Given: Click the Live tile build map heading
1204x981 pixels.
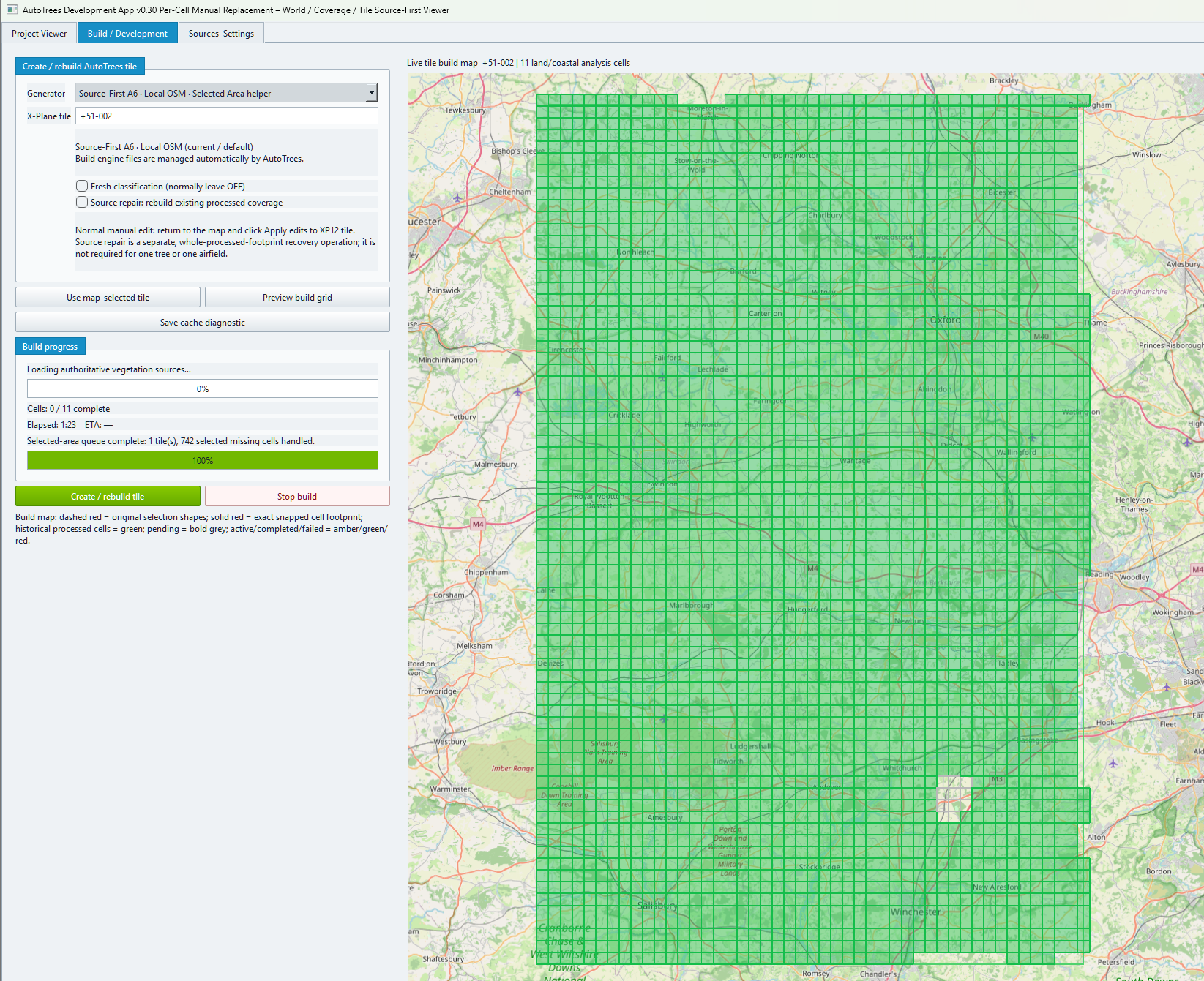Looking at the screenshot, I should pos(518,63).
